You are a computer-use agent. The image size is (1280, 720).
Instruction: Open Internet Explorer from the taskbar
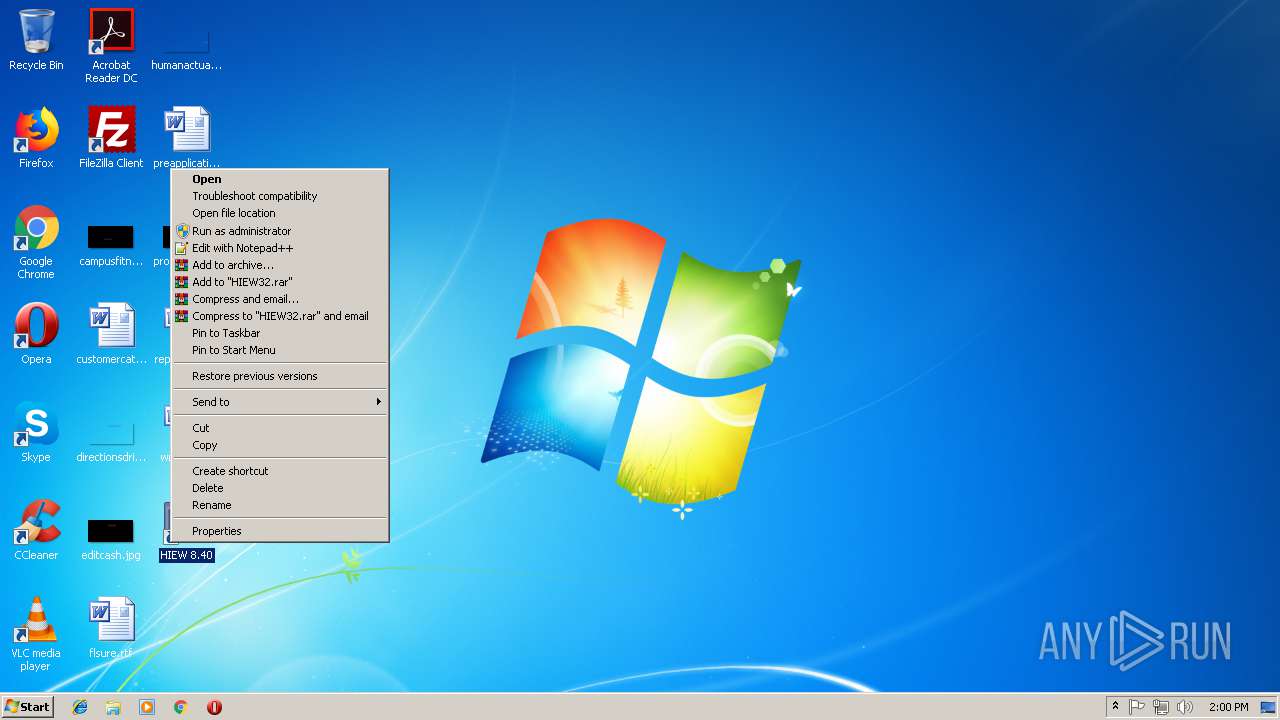coord(80,707)
